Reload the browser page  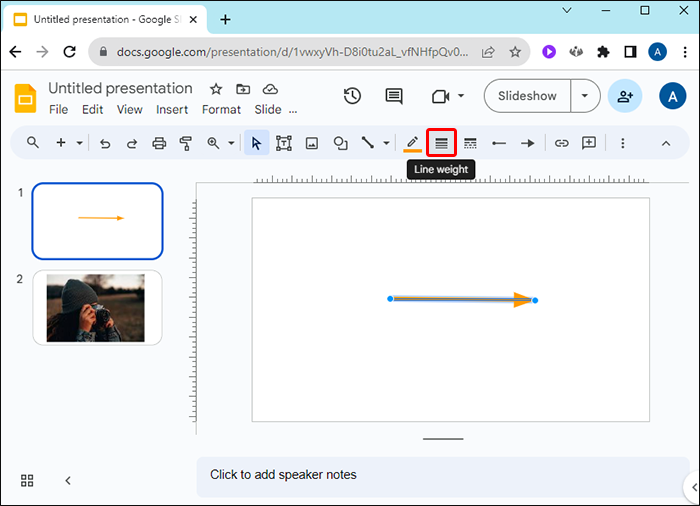tap(70, 52)
